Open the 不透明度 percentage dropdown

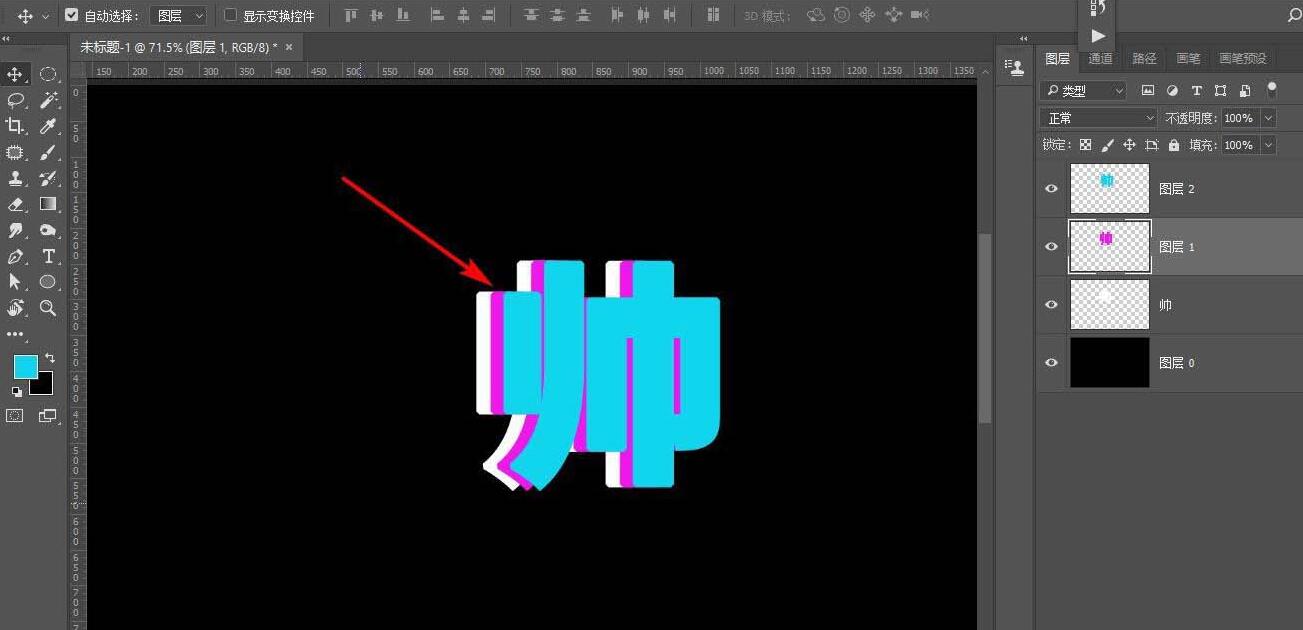pos(1267,117)
